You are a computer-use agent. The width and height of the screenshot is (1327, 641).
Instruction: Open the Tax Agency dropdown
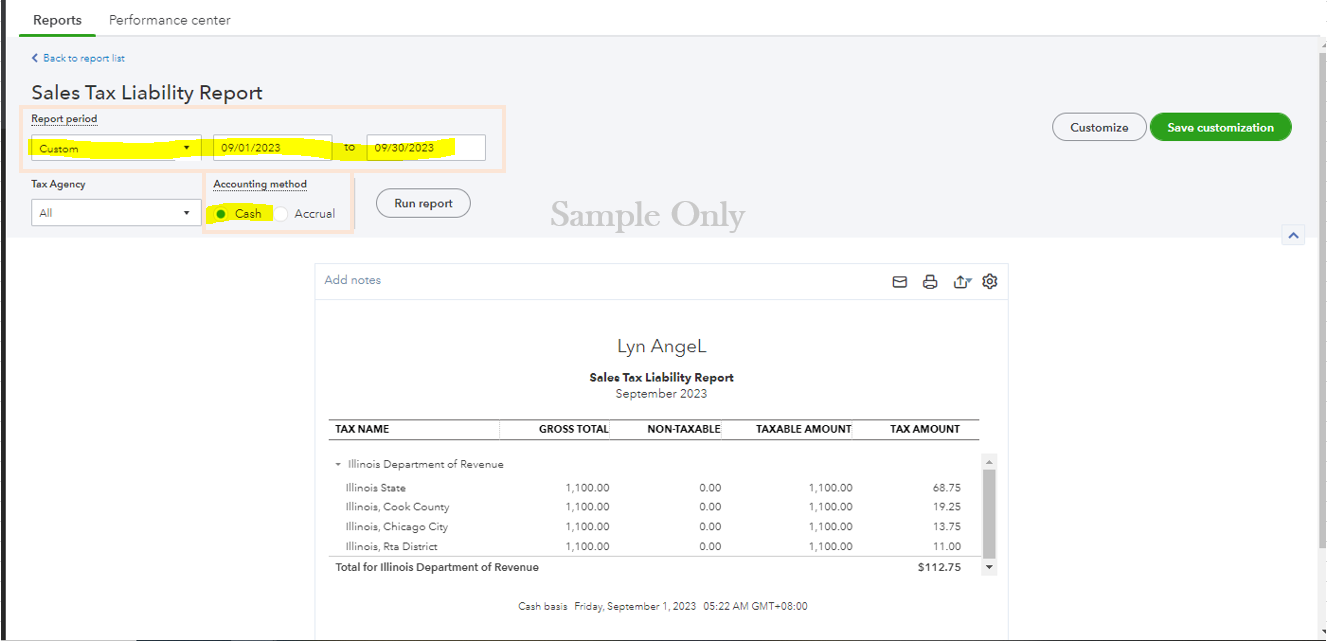(x=116, y=213)
